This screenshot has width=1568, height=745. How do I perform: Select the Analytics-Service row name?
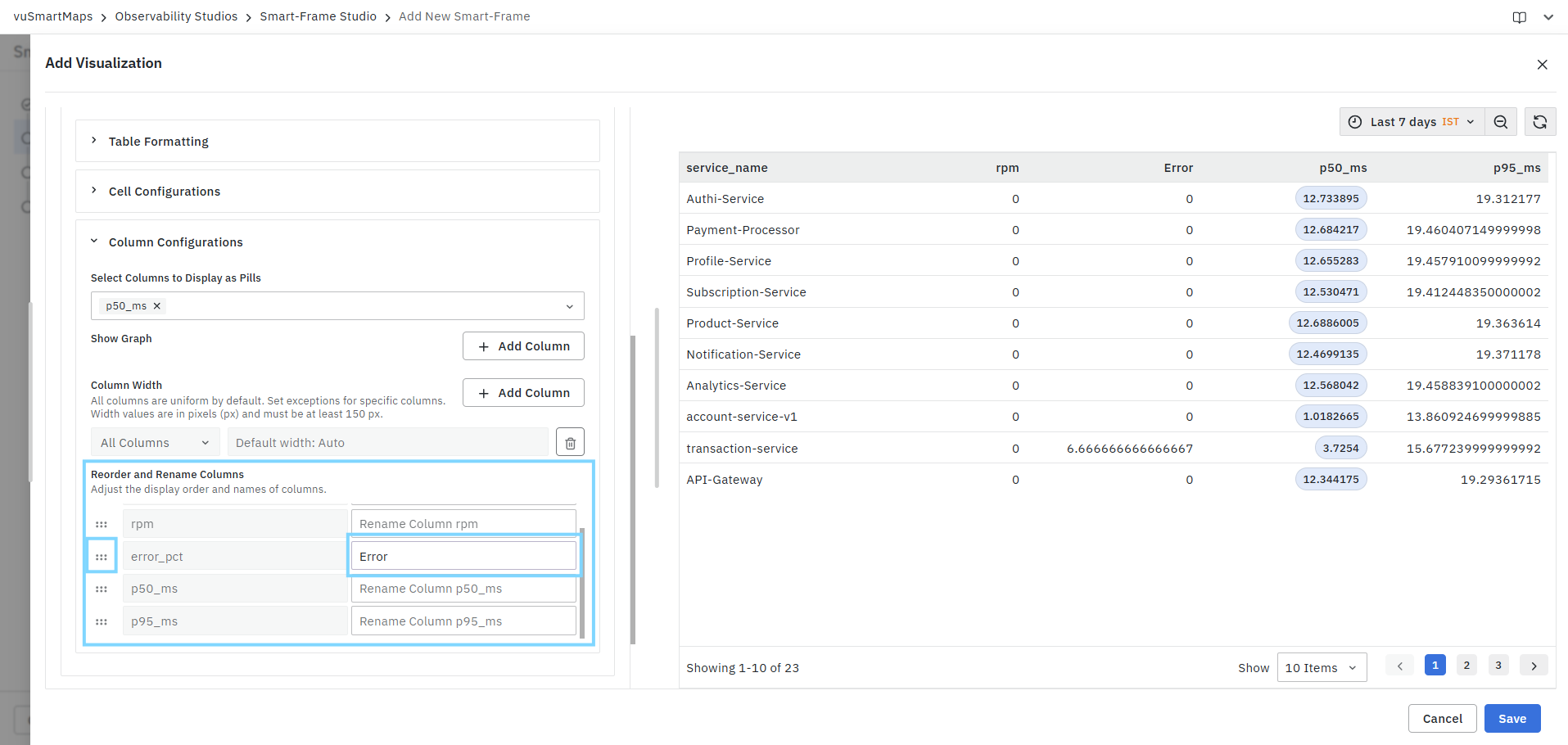(x=736, y=386)
